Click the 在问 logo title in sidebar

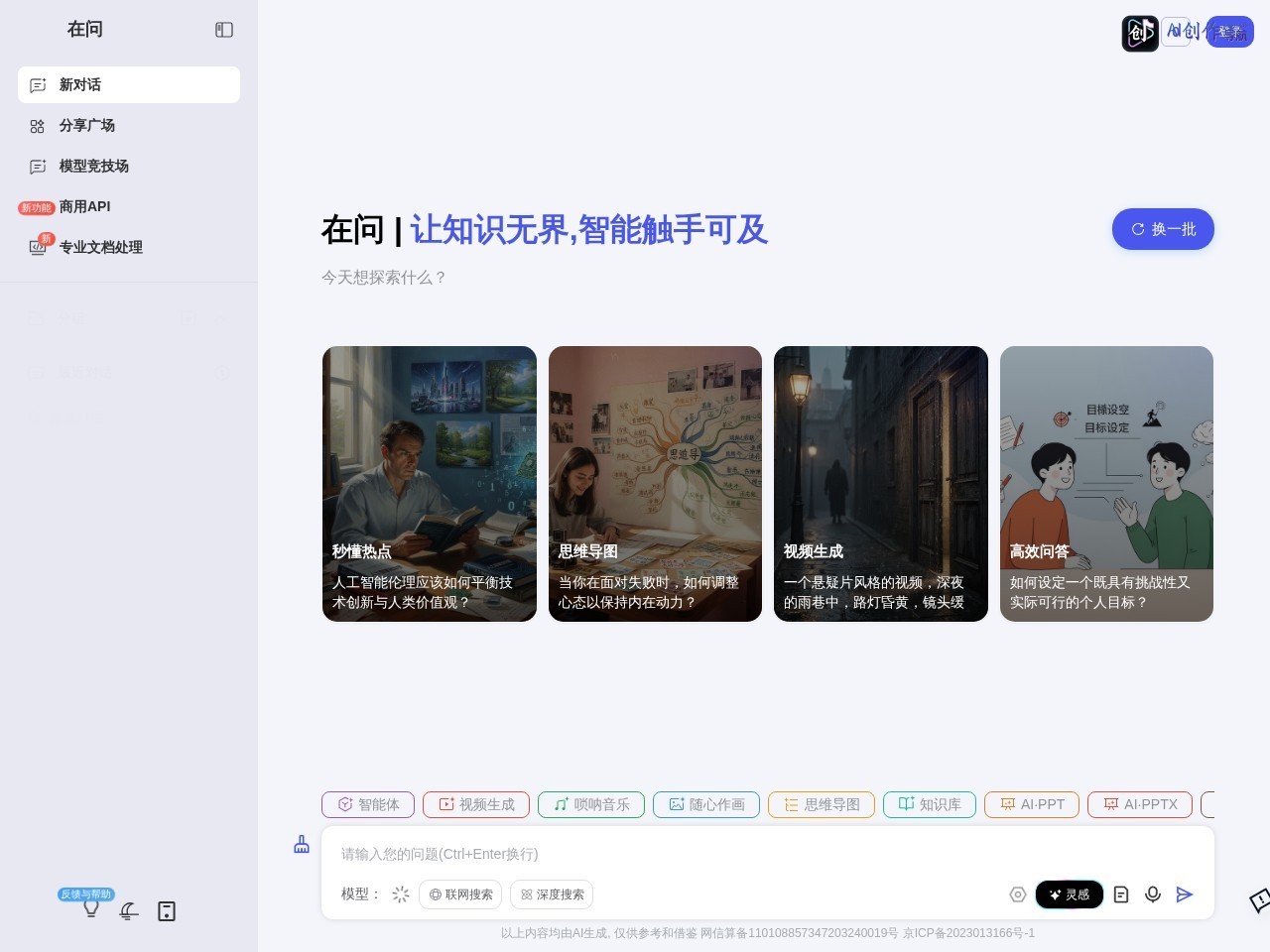[x=85, y=30]
